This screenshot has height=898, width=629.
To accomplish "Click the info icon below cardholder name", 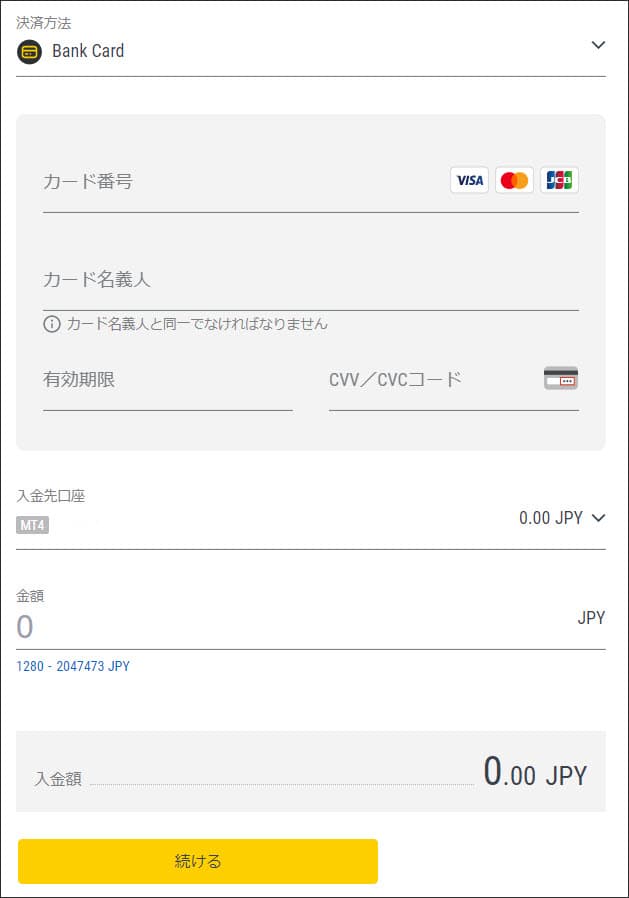I will point(52,324).
